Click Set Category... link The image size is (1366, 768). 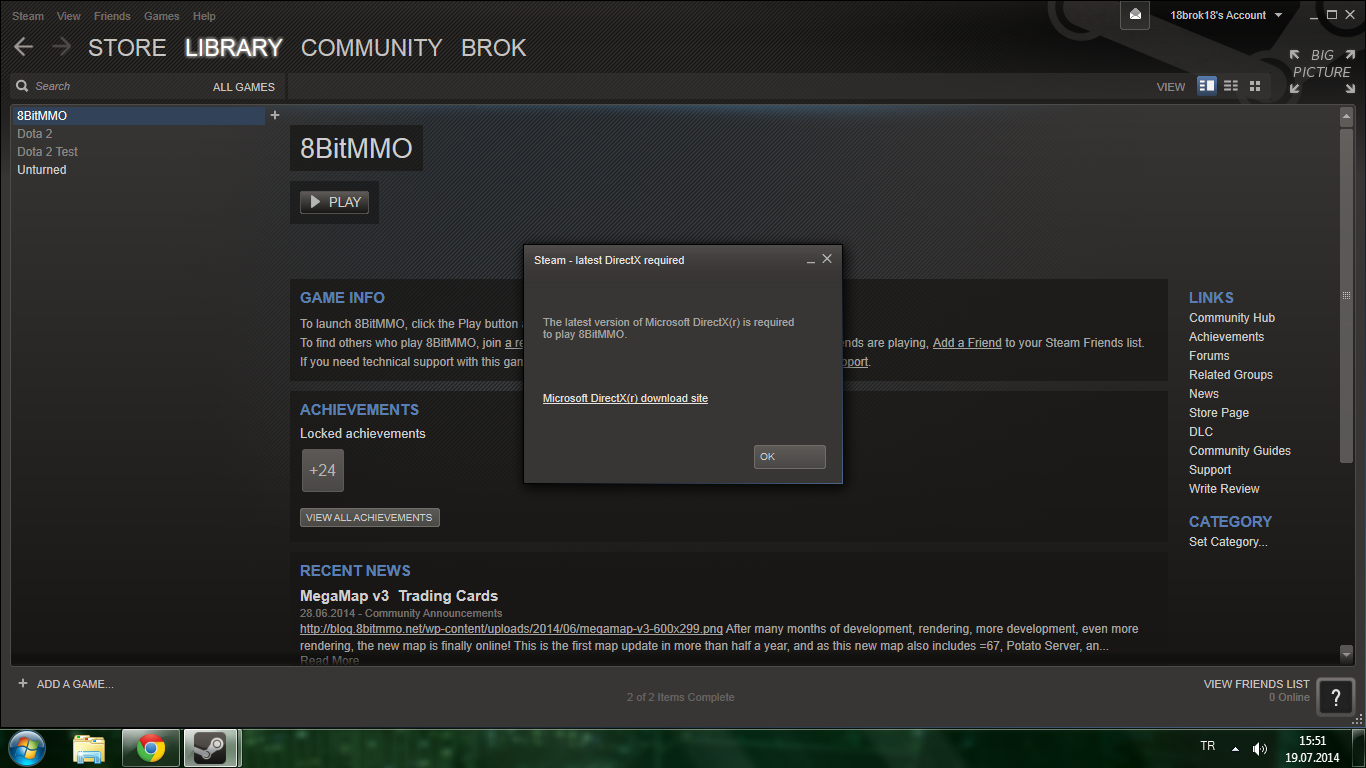pos(1228,542)
